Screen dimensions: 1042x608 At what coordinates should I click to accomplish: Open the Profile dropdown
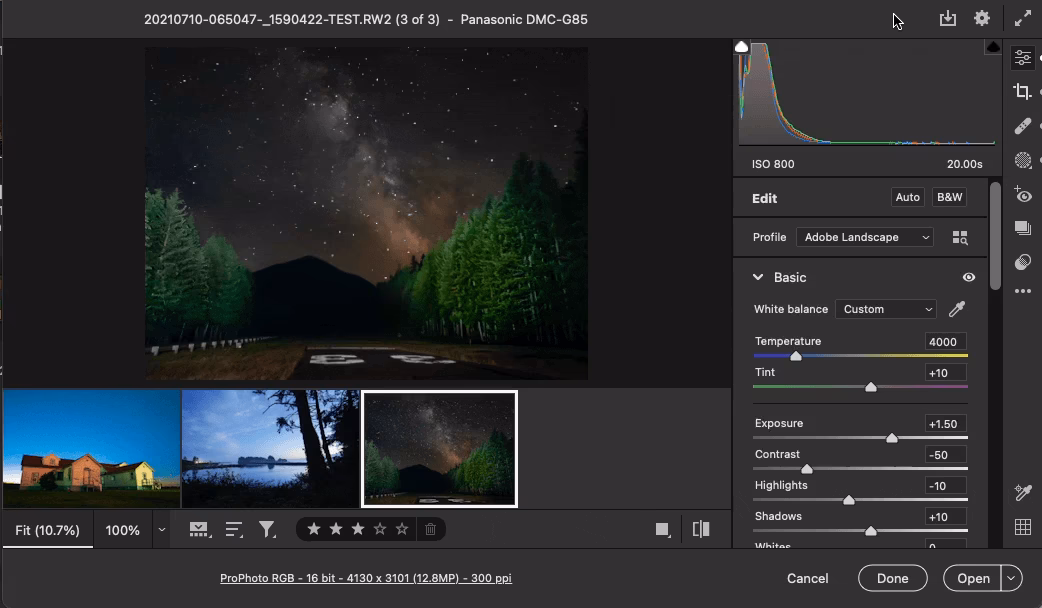click(x=864, y=237)
